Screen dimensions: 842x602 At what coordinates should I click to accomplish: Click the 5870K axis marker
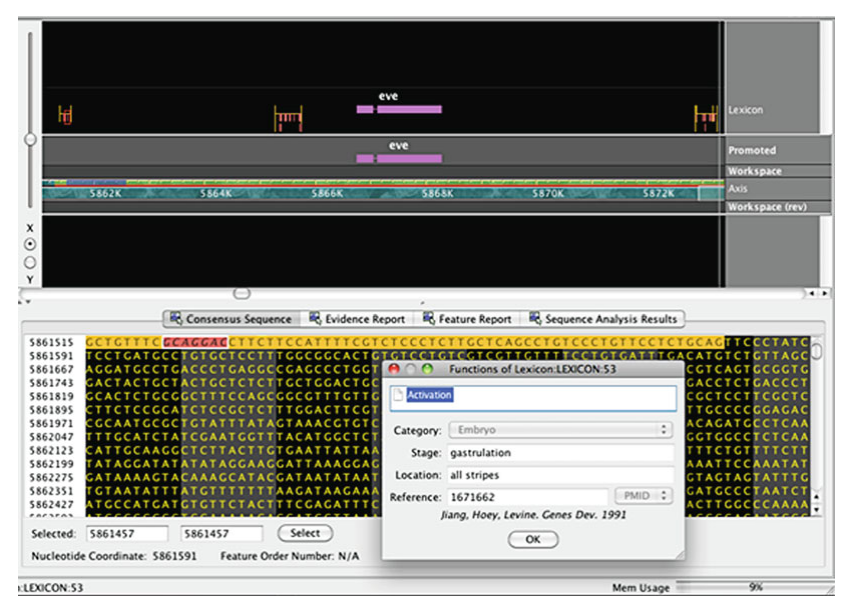(548, 193)
